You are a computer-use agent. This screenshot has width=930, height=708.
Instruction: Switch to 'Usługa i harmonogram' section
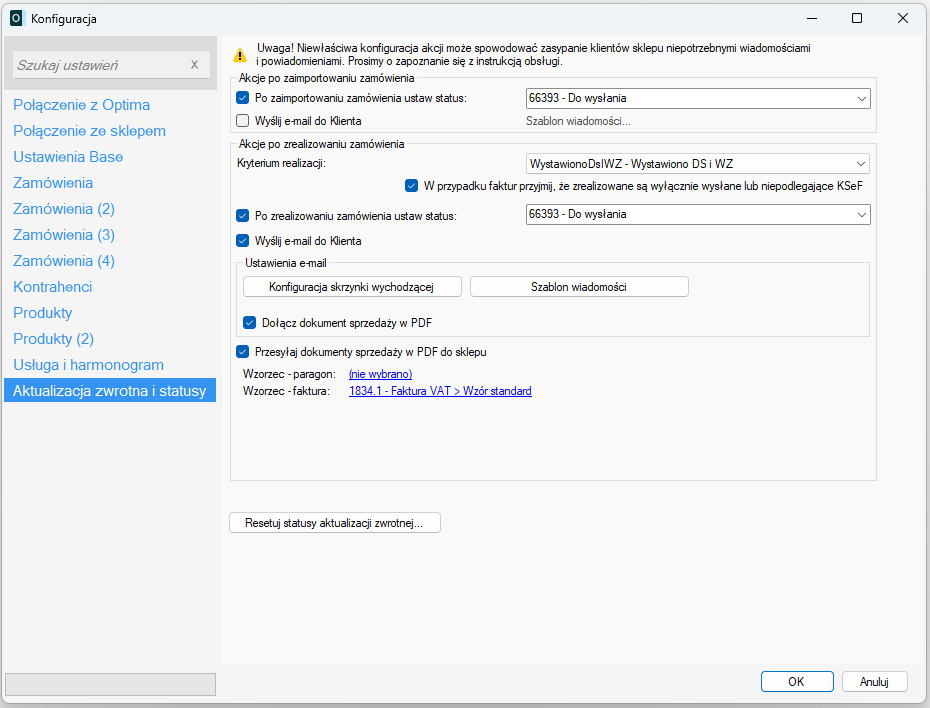click(x=88, y=365)
